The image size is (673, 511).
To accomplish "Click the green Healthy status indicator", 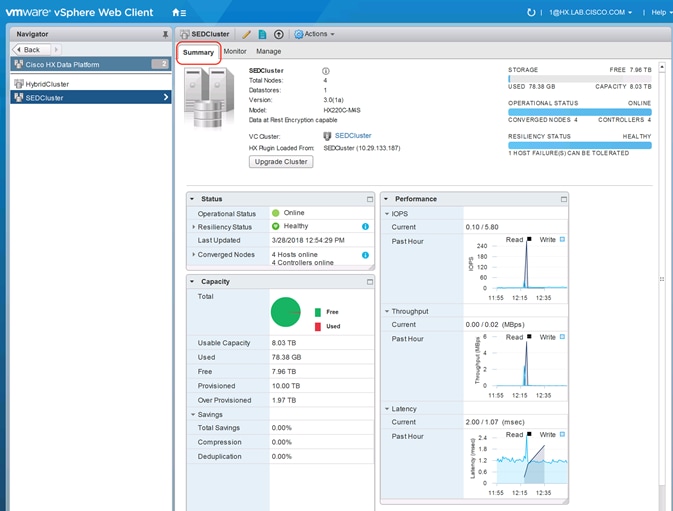I will pyautogui.click(x=276, y=226).
